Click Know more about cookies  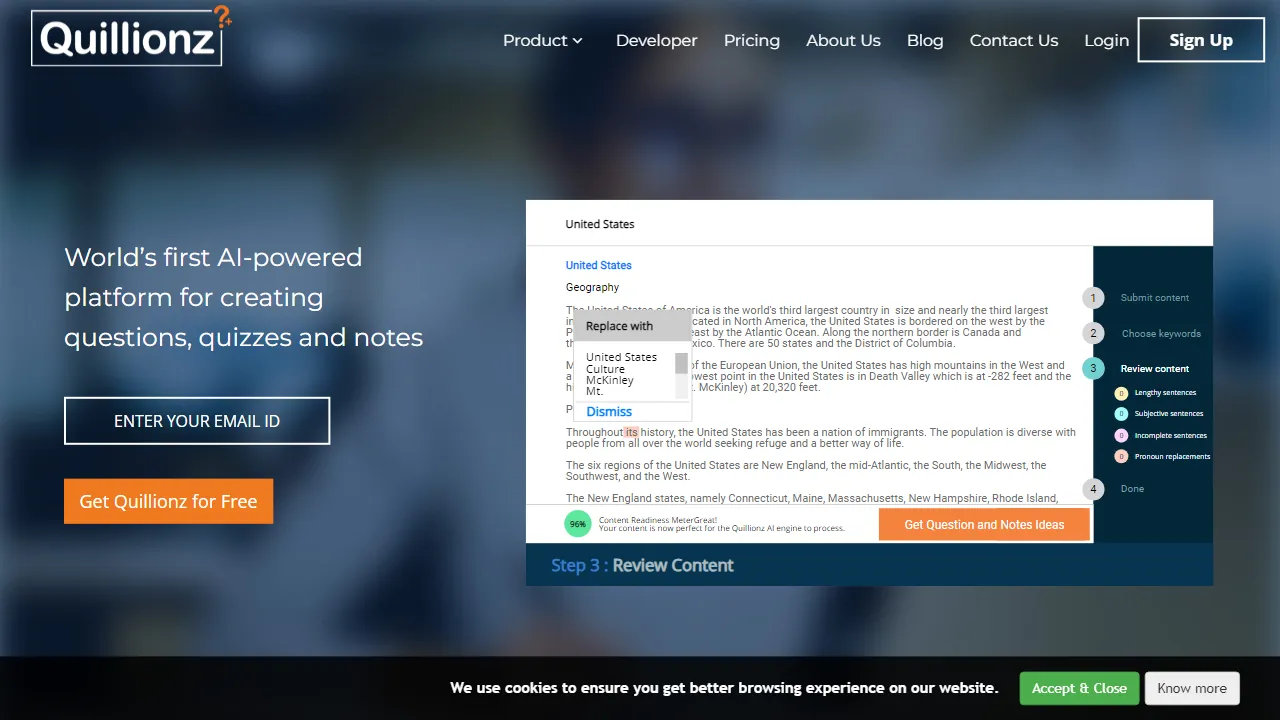[1192, 688]
